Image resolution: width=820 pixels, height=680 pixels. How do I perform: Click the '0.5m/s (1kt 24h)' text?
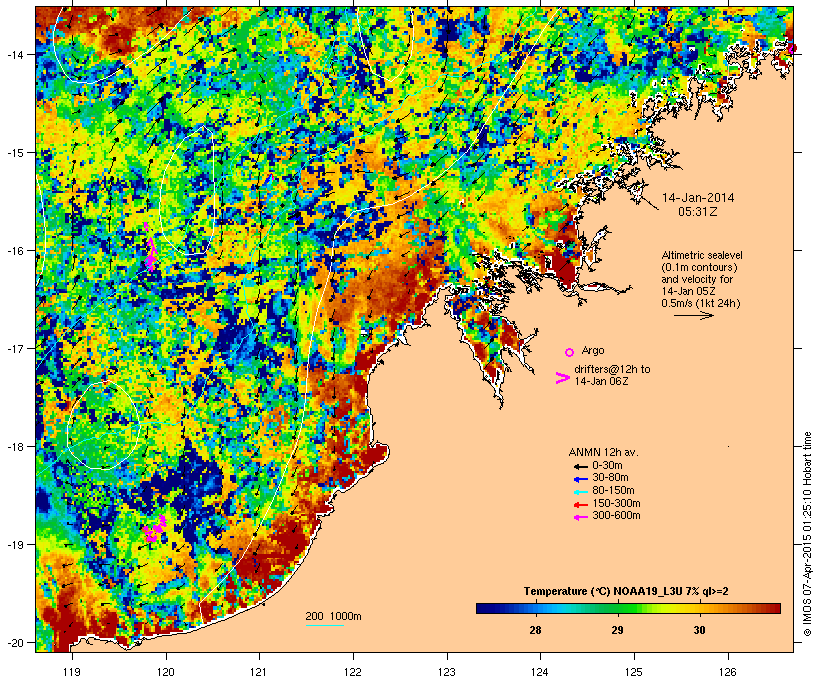(701, 303)
